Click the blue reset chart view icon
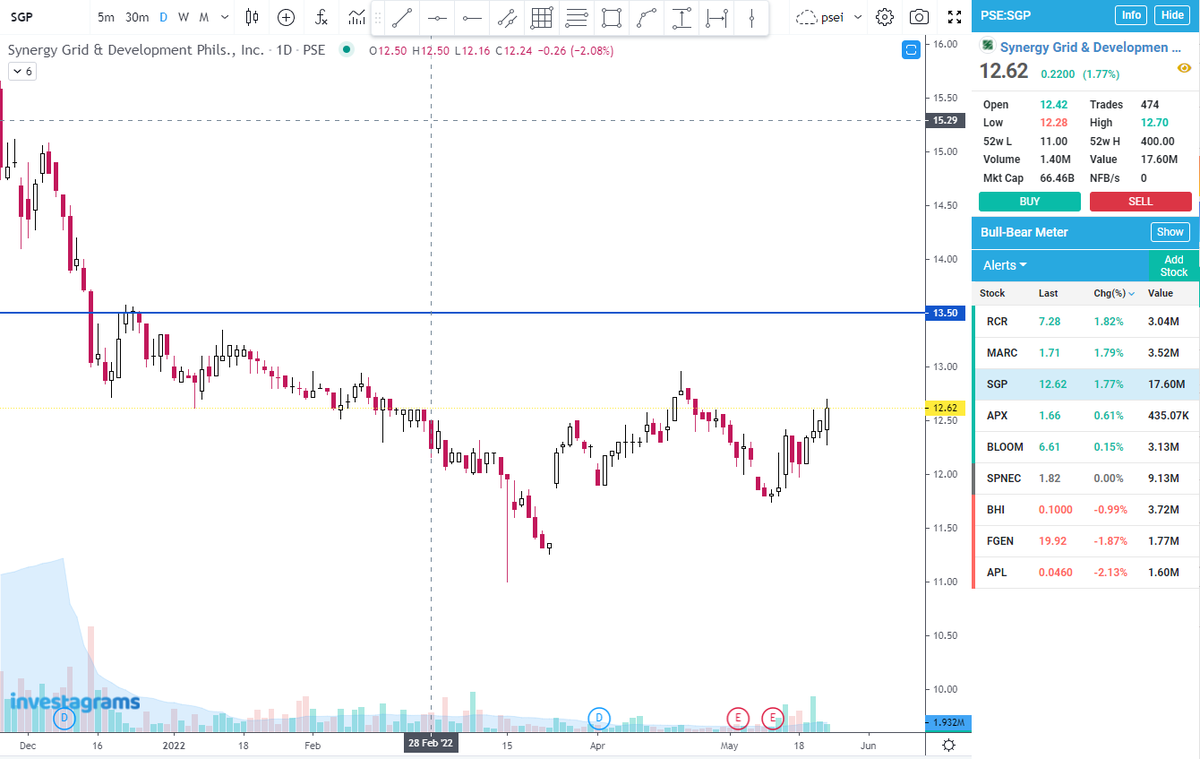The width and height of the screenshot is (1200, 759). click(x=910, y=50)
